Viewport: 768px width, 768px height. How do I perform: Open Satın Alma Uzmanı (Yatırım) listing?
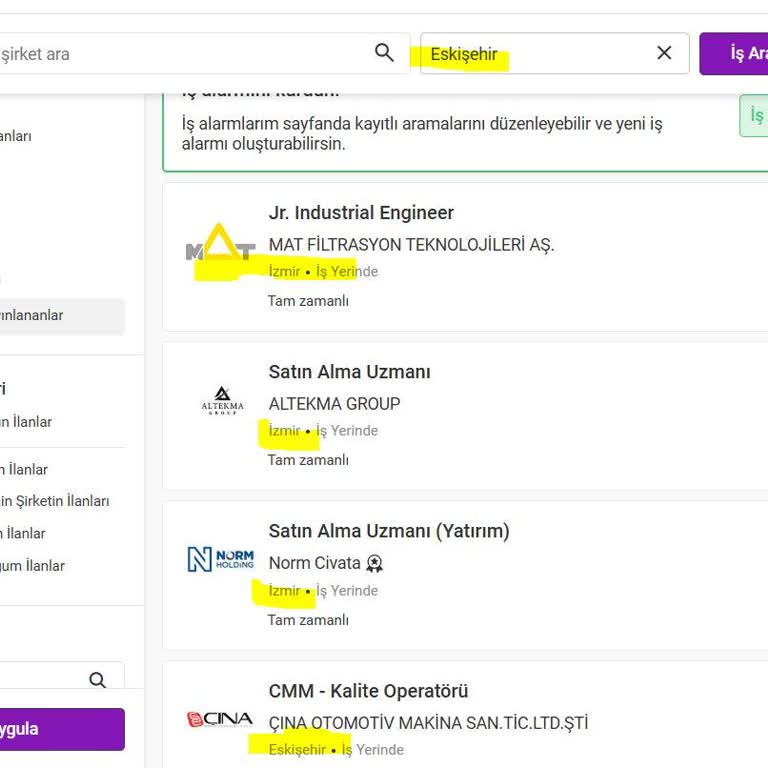(389, 531)
